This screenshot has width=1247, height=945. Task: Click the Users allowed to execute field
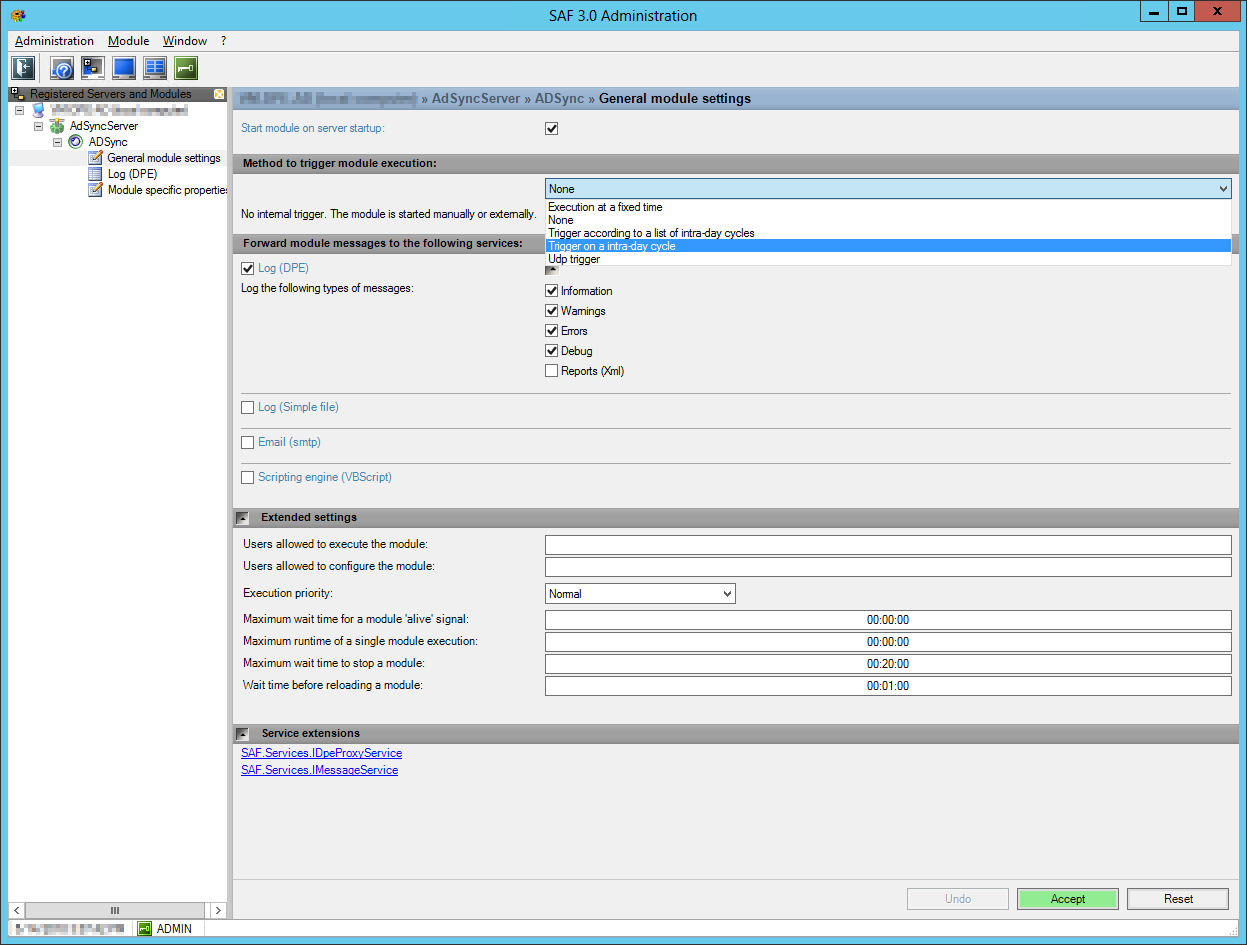click(x=887, y=545)
